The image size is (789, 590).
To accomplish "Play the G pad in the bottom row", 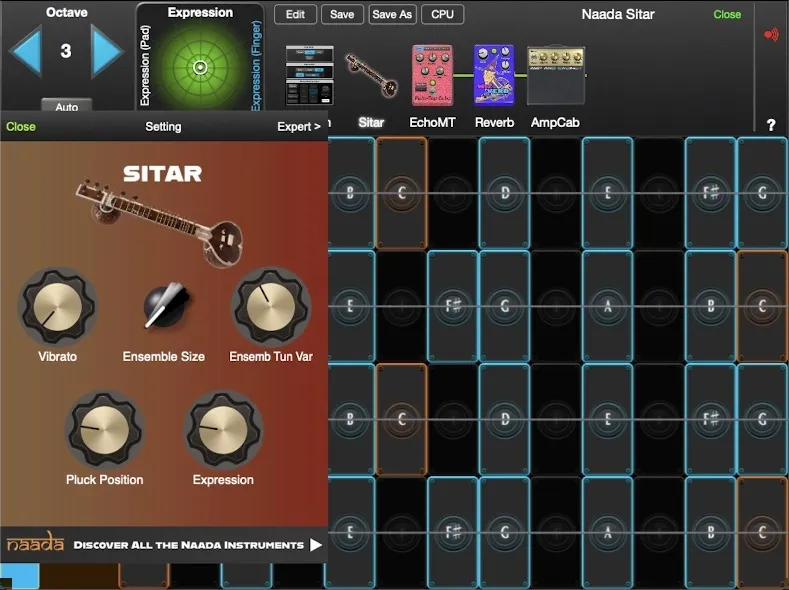I will click(x=505, y=533).
